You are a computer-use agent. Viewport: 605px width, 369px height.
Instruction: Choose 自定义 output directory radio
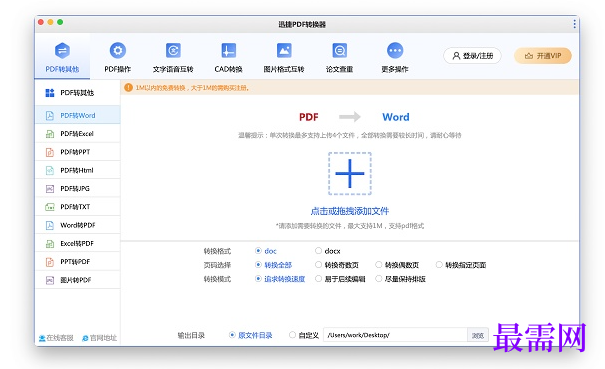click(x=292, y=335)
